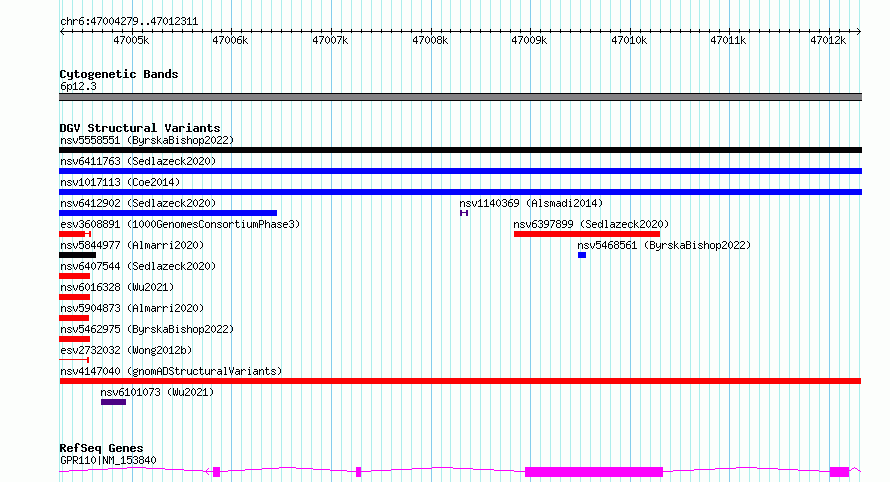Click the 47007k ruler position
This screenshot has height=482, width=890.
pos(330,40)
